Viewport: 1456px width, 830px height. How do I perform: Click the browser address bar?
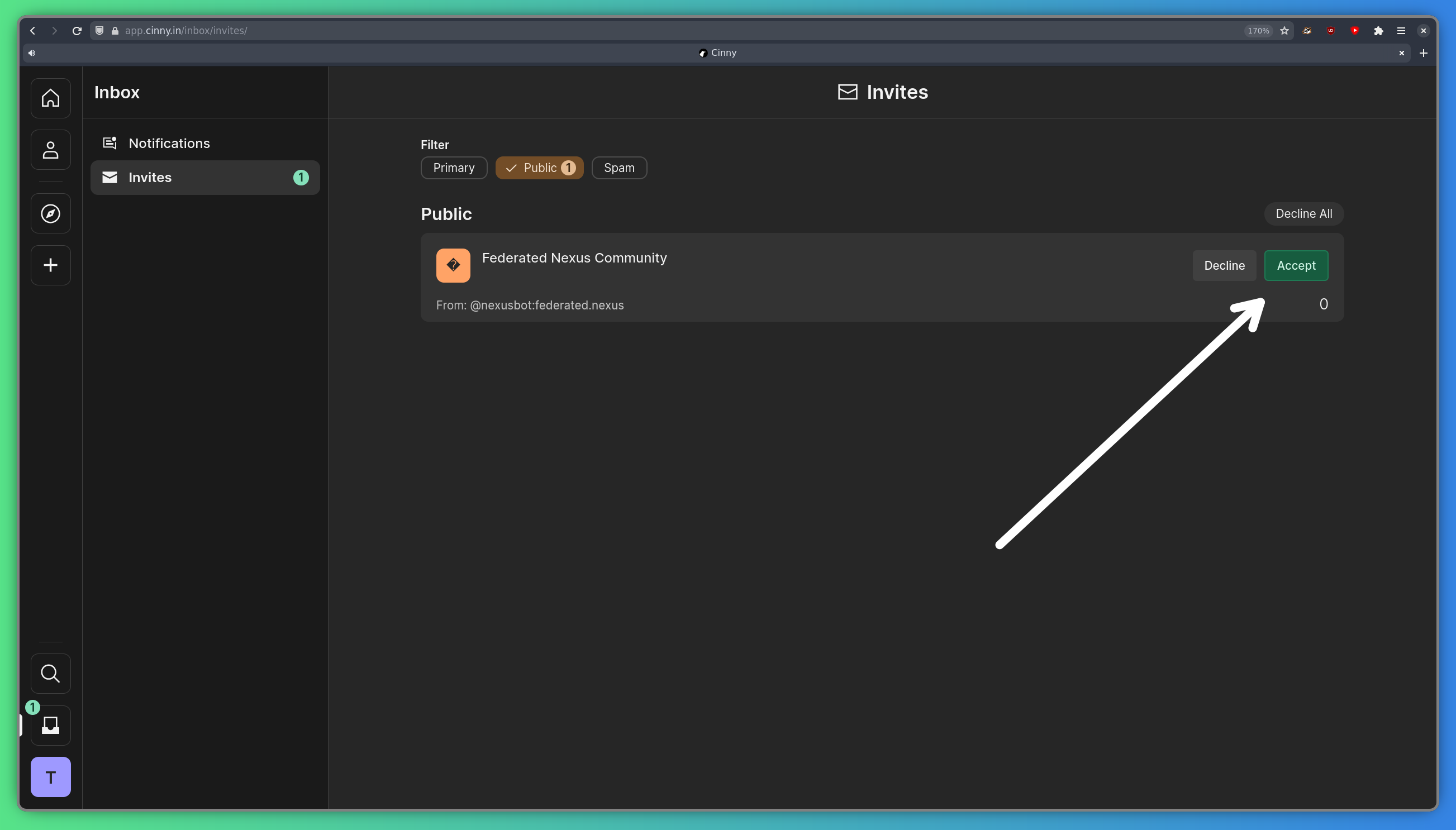point(399,31)
